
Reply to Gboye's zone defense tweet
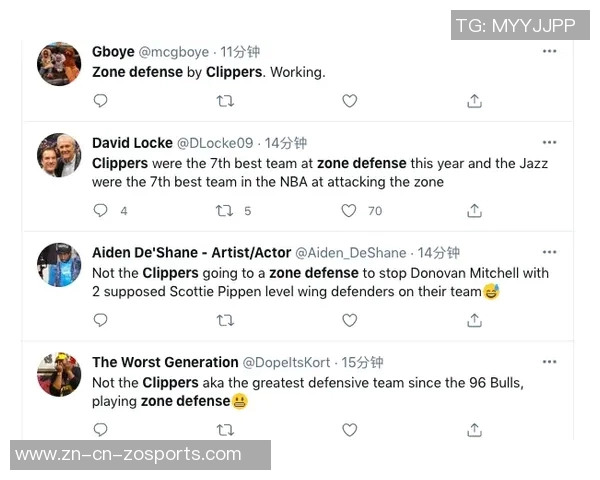point(100,101)
